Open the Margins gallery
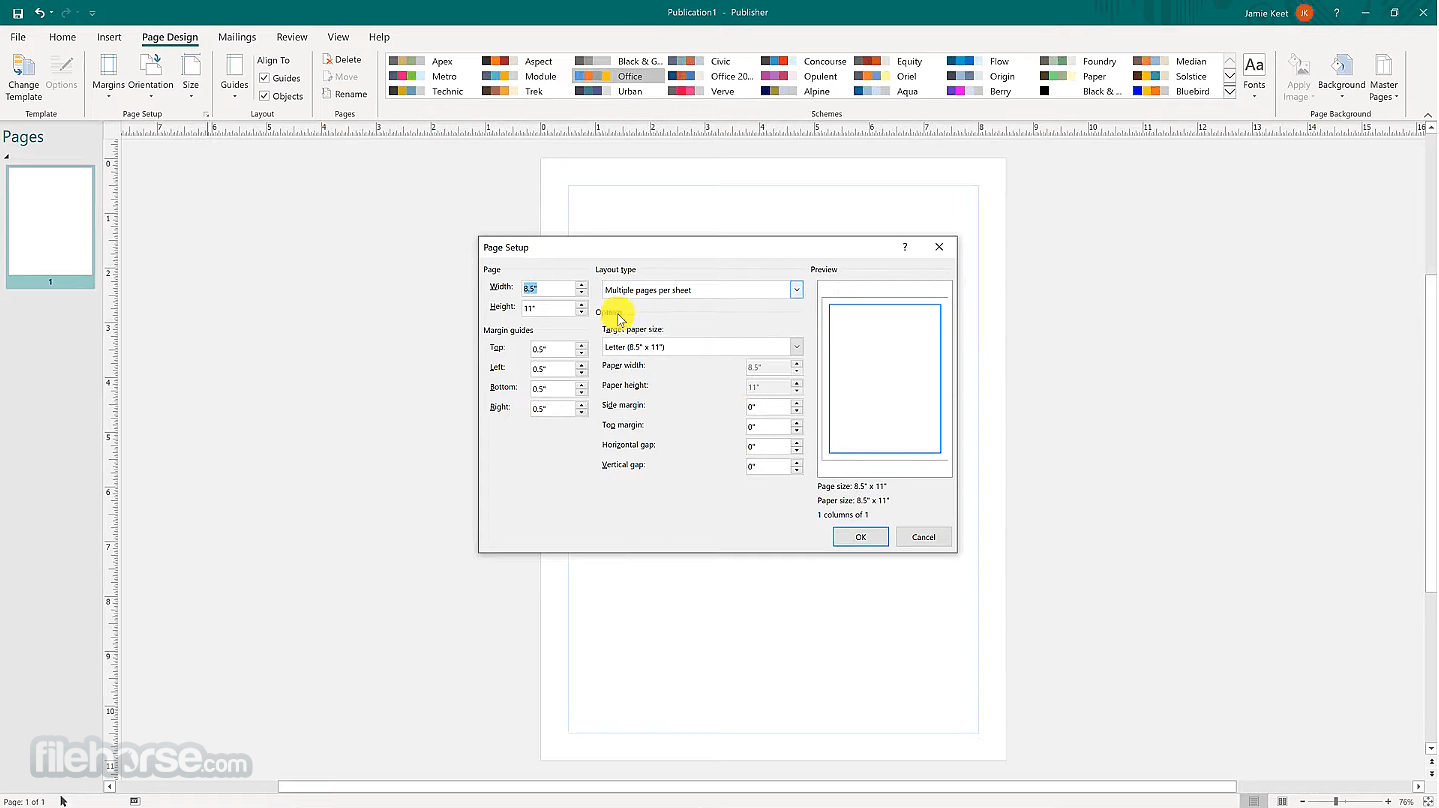Image resolution: width=1439 pixels, height=808 pixels. click(x=109, y=78)
